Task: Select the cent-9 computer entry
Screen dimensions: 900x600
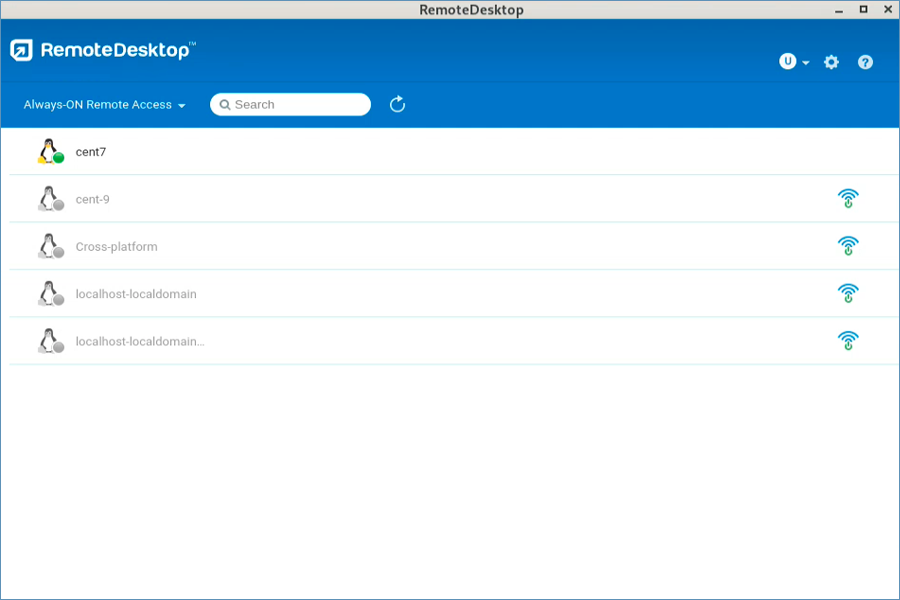Action: [93, 199]
